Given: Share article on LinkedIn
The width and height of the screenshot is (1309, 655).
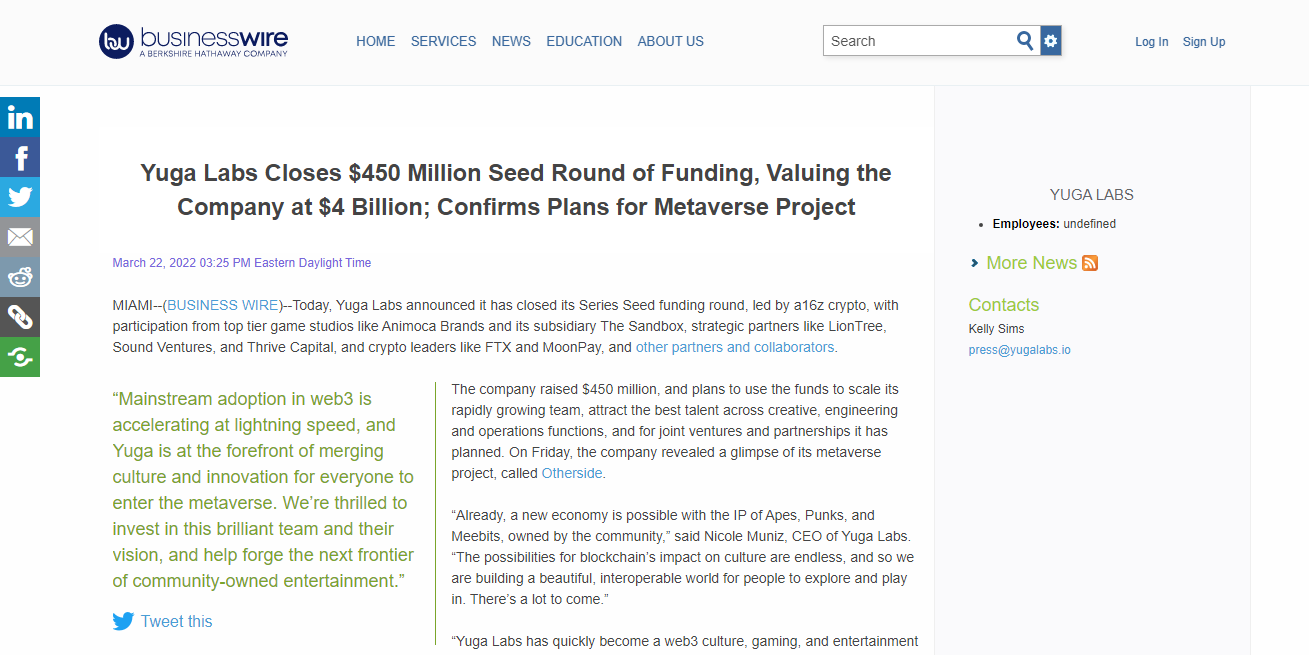Looking at the screenshot, I should (x=20, y=117).
